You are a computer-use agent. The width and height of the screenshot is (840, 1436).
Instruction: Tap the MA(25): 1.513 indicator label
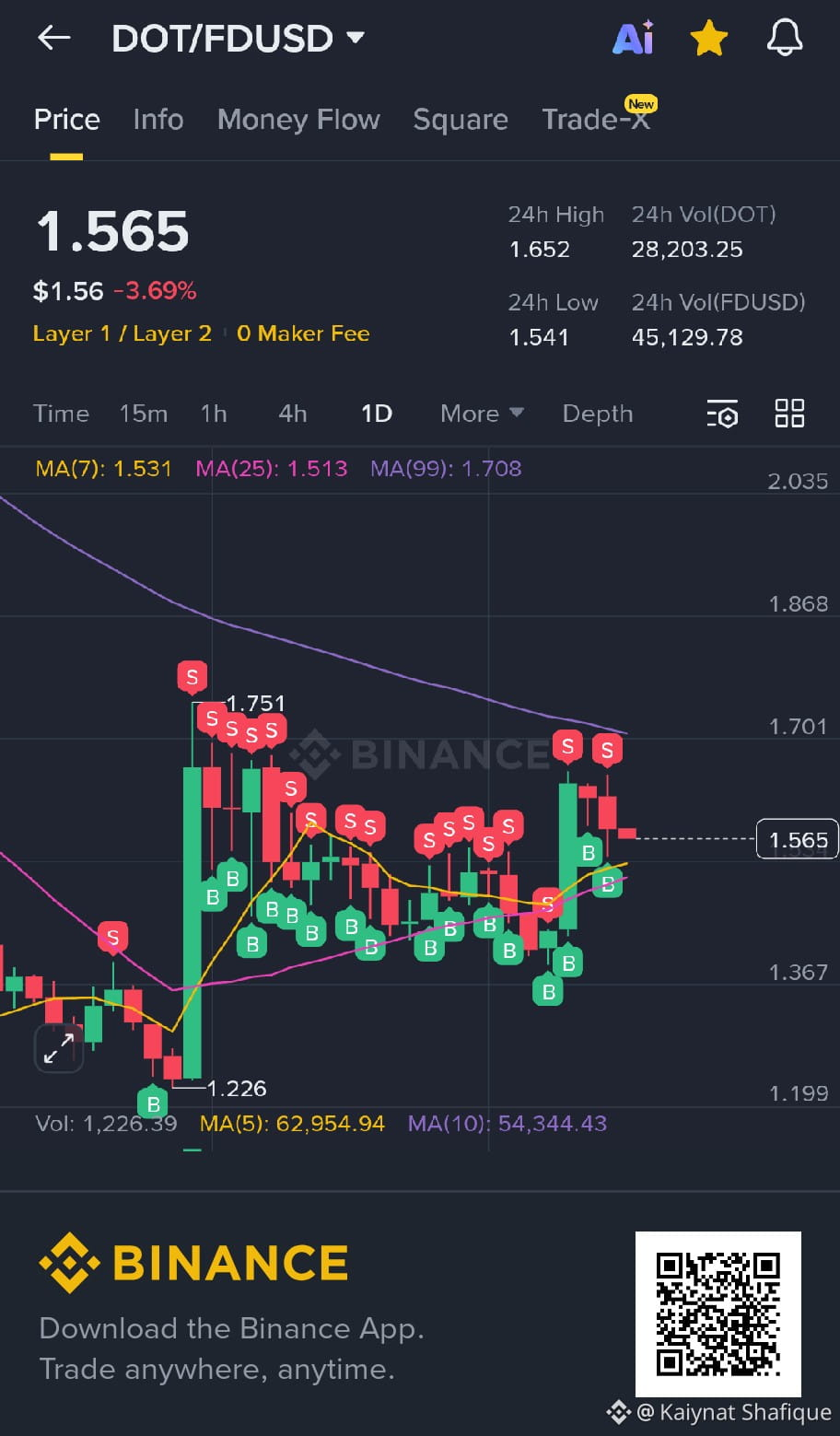[272, 468]
